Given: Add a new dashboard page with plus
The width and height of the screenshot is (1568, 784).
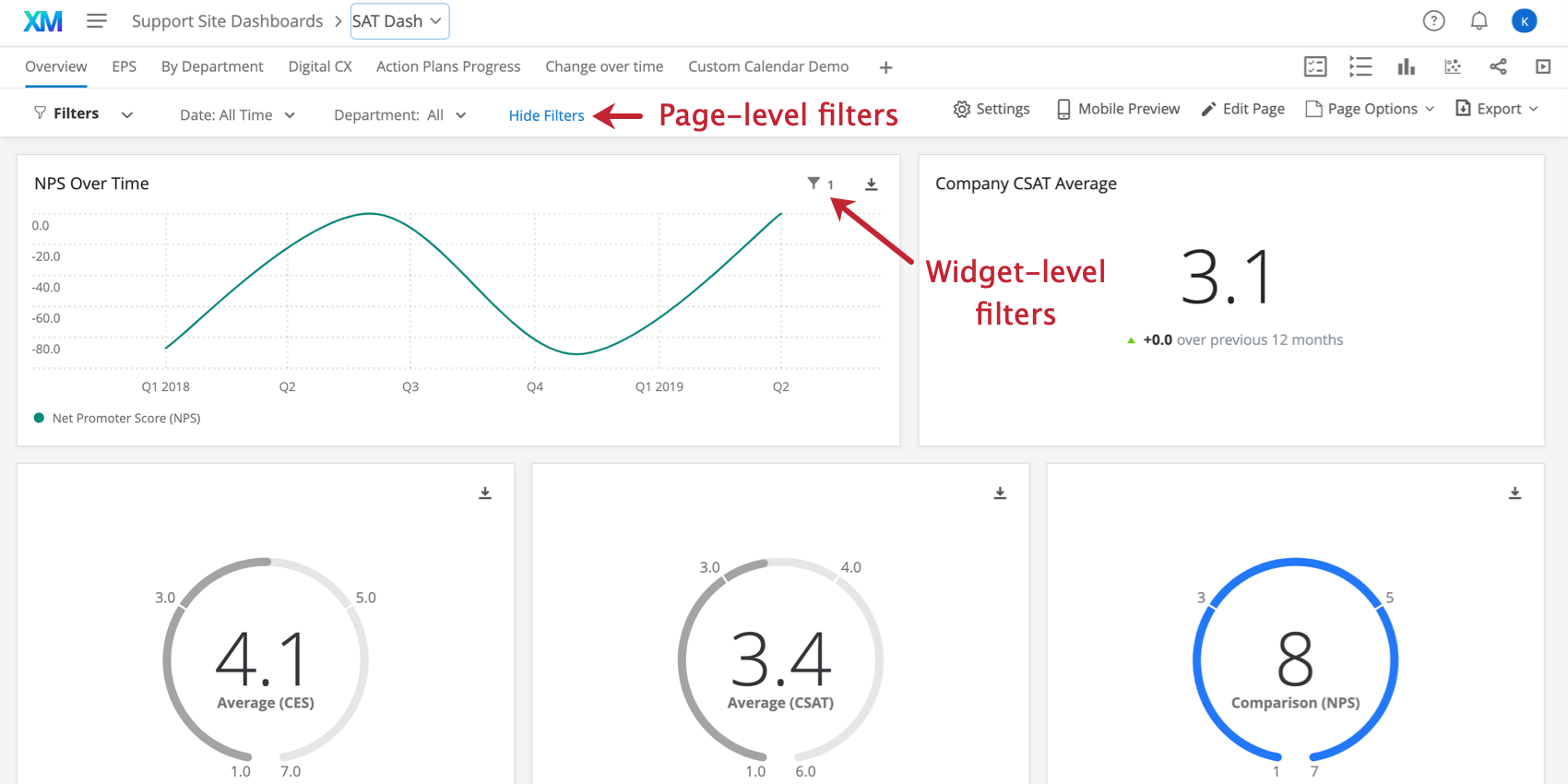Looking at the screenshot, I should click(885, 67).
